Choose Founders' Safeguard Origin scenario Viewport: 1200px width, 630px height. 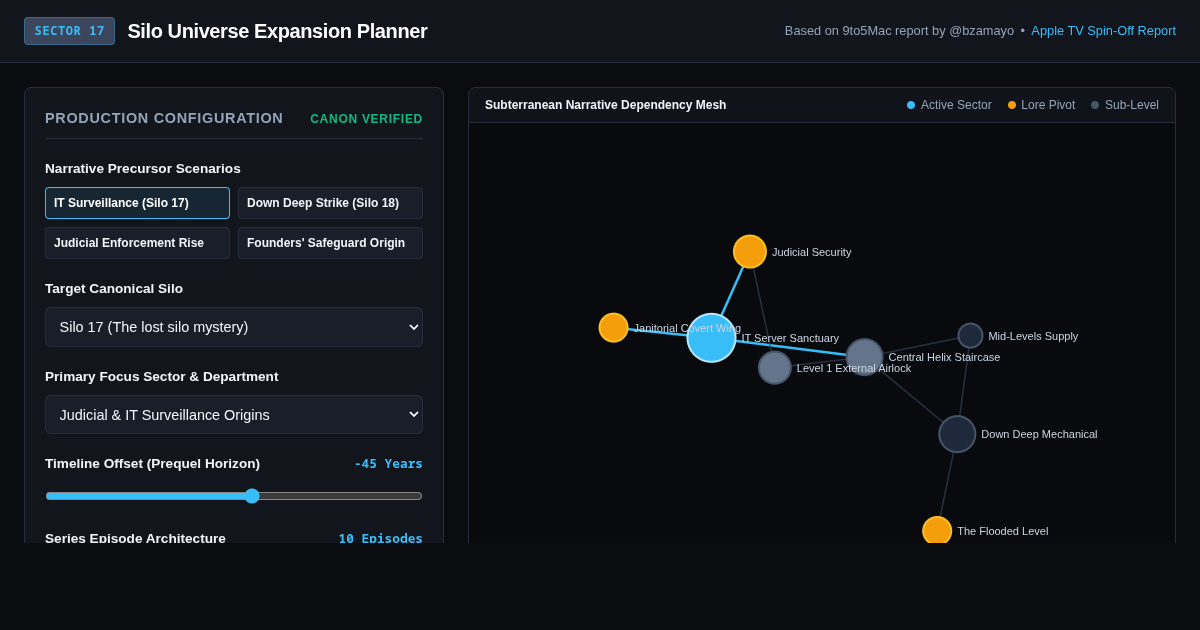330,243
